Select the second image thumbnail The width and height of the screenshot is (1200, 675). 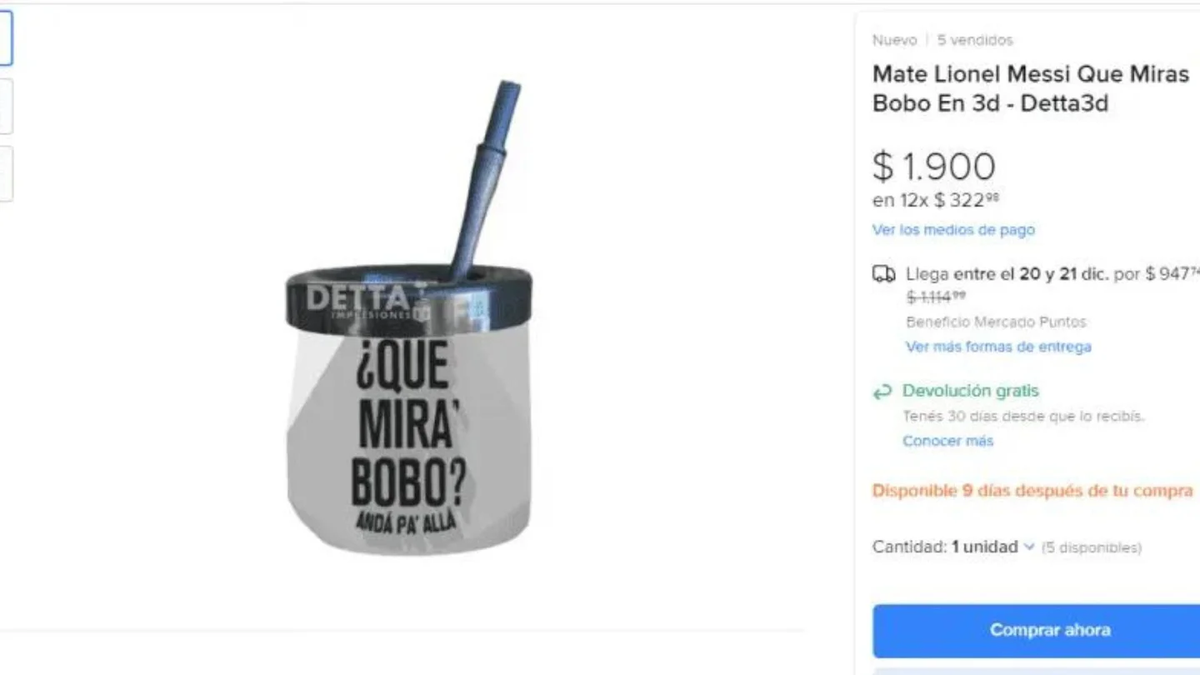pos(5,107)
